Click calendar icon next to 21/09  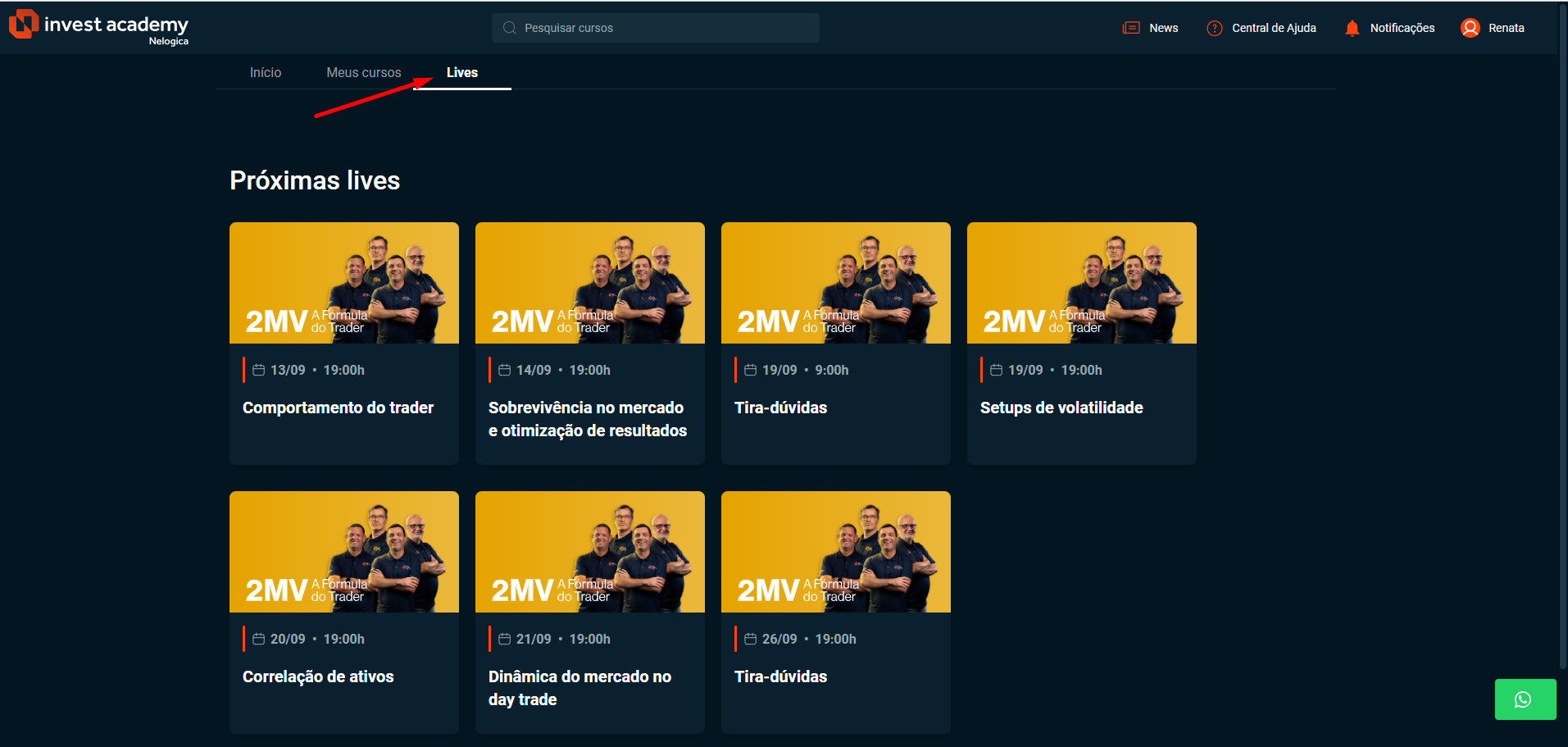coord(504,639)
